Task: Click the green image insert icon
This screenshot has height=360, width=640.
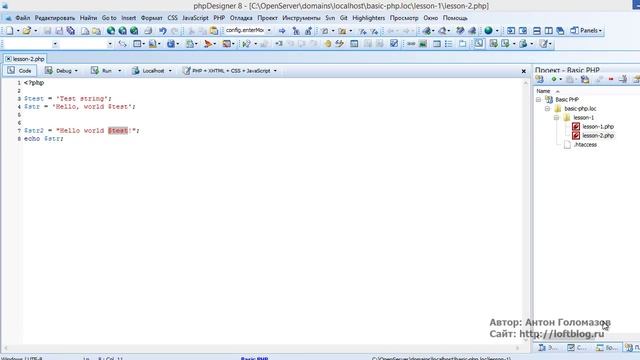Action: [423, 44]
